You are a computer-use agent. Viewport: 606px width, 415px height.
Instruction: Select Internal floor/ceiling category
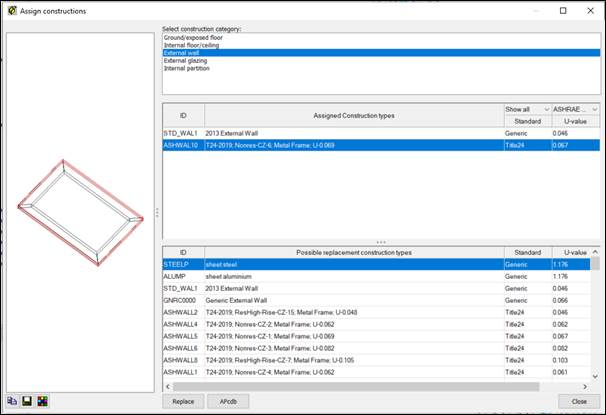192,45
